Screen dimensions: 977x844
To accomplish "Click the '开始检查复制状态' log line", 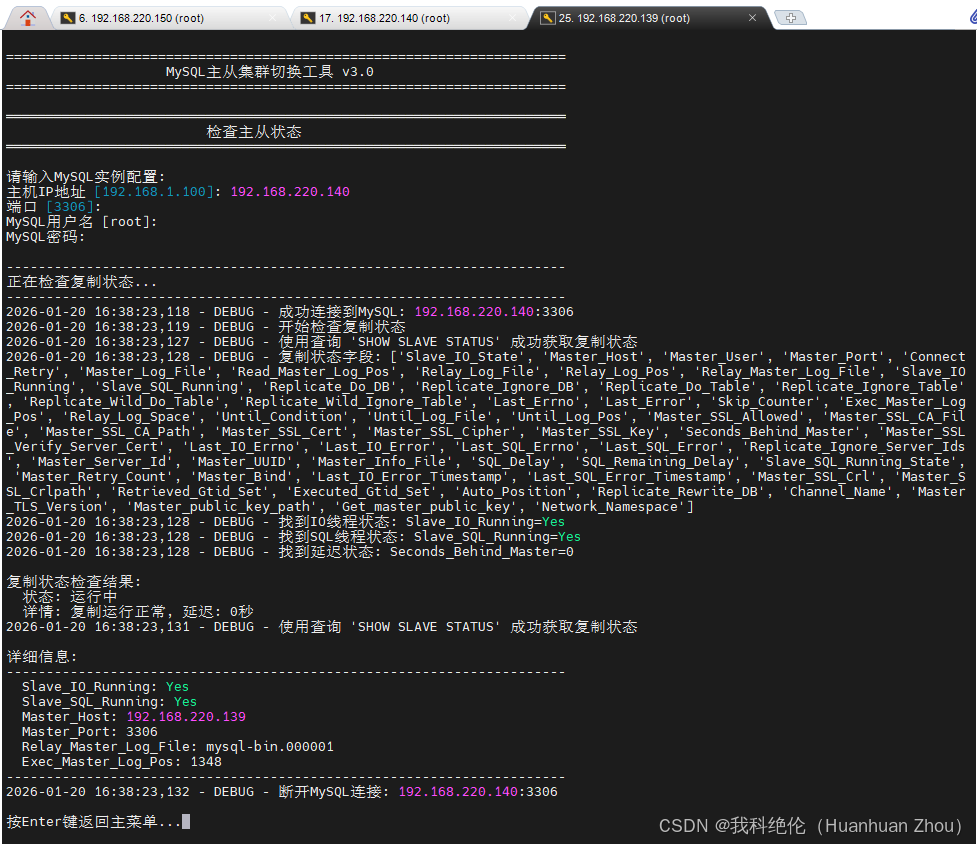I will [x=206, y=327].
